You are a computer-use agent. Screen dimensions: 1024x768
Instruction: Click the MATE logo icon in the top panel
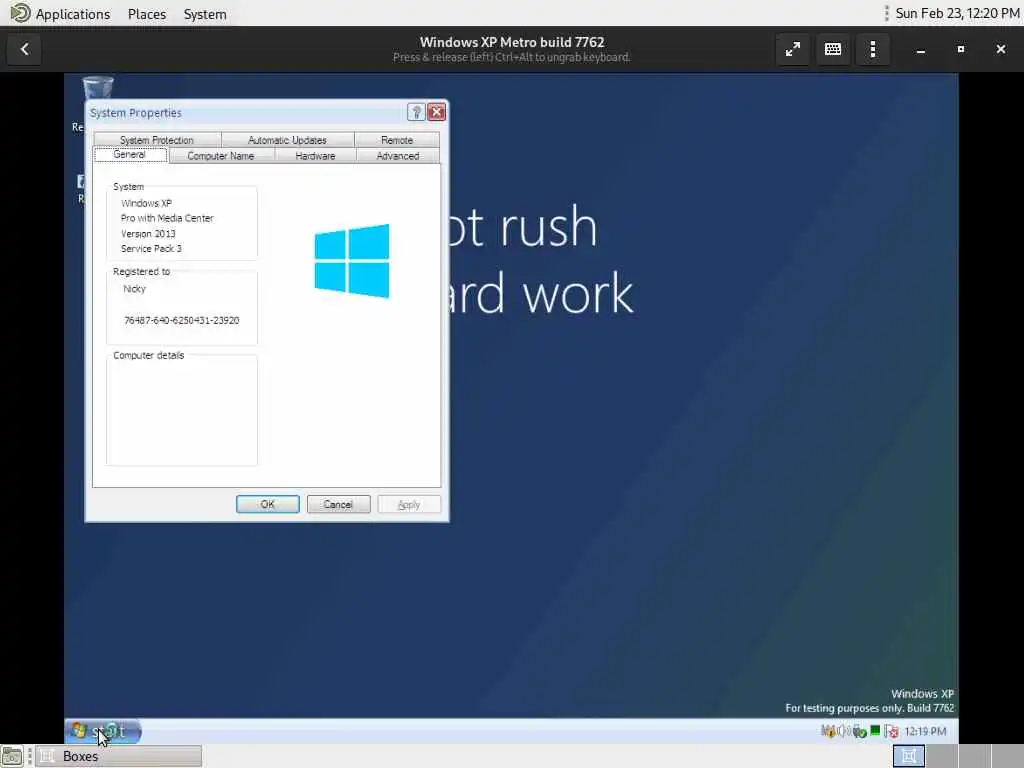tap(20, 13)
